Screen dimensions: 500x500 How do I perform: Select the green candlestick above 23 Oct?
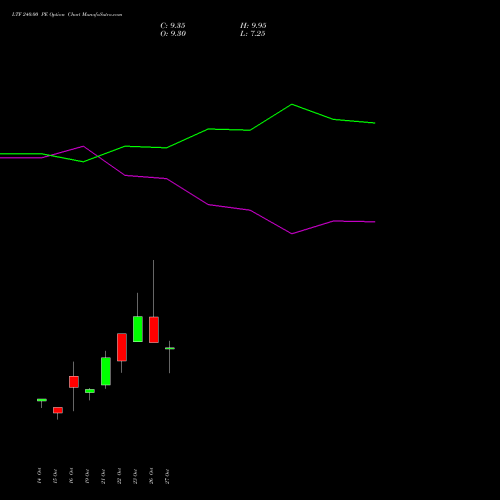(138, 329)
